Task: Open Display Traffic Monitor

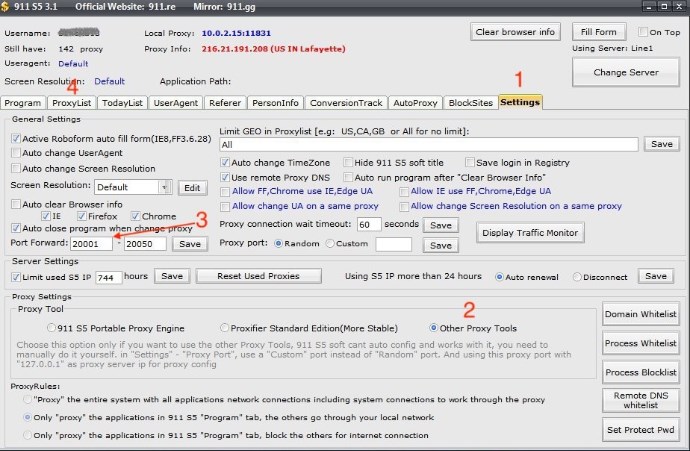Action: 529,234
